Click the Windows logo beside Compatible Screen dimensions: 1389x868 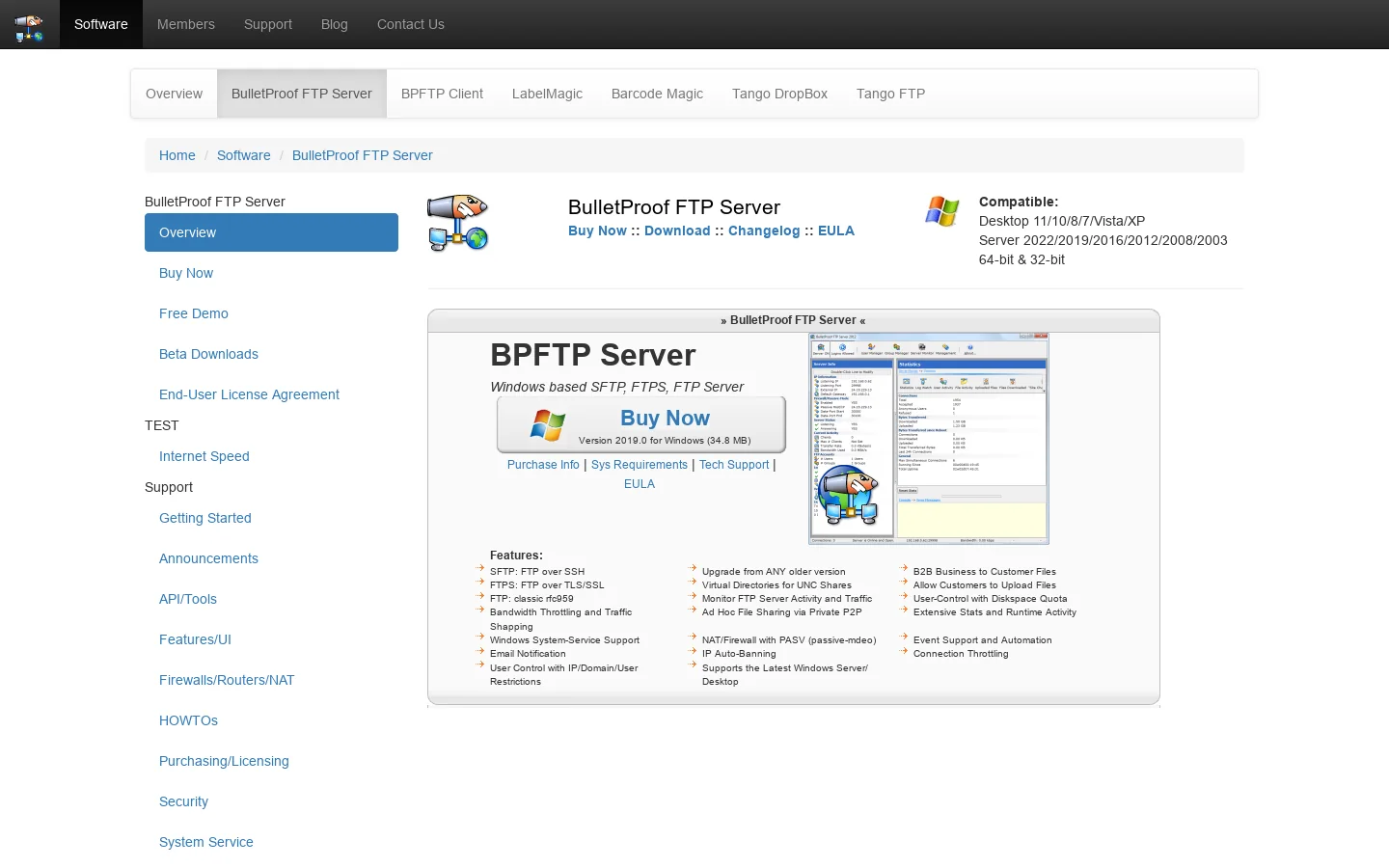pyautogui.click(x=941, y=211)
